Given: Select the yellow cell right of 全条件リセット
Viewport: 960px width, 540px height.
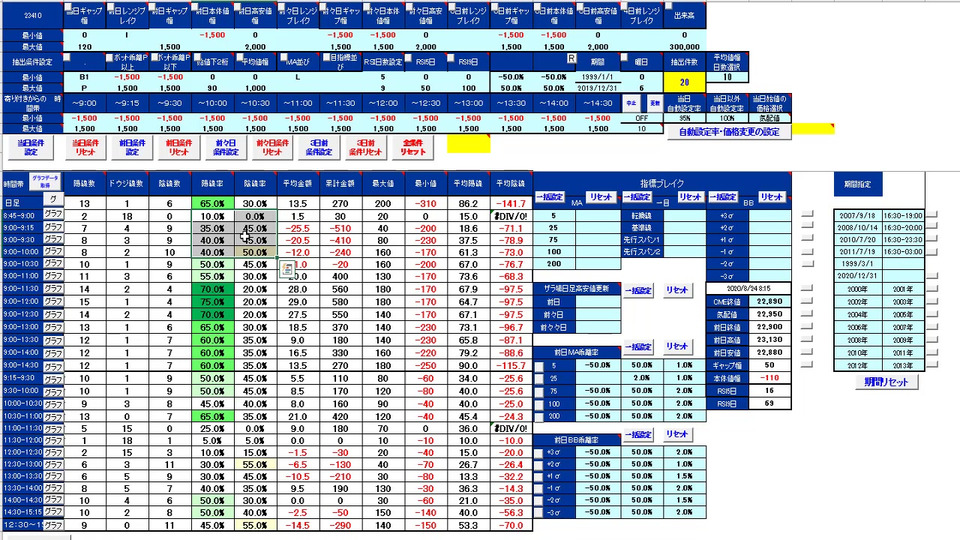Looking at the screenshot, I should [468, 144].
